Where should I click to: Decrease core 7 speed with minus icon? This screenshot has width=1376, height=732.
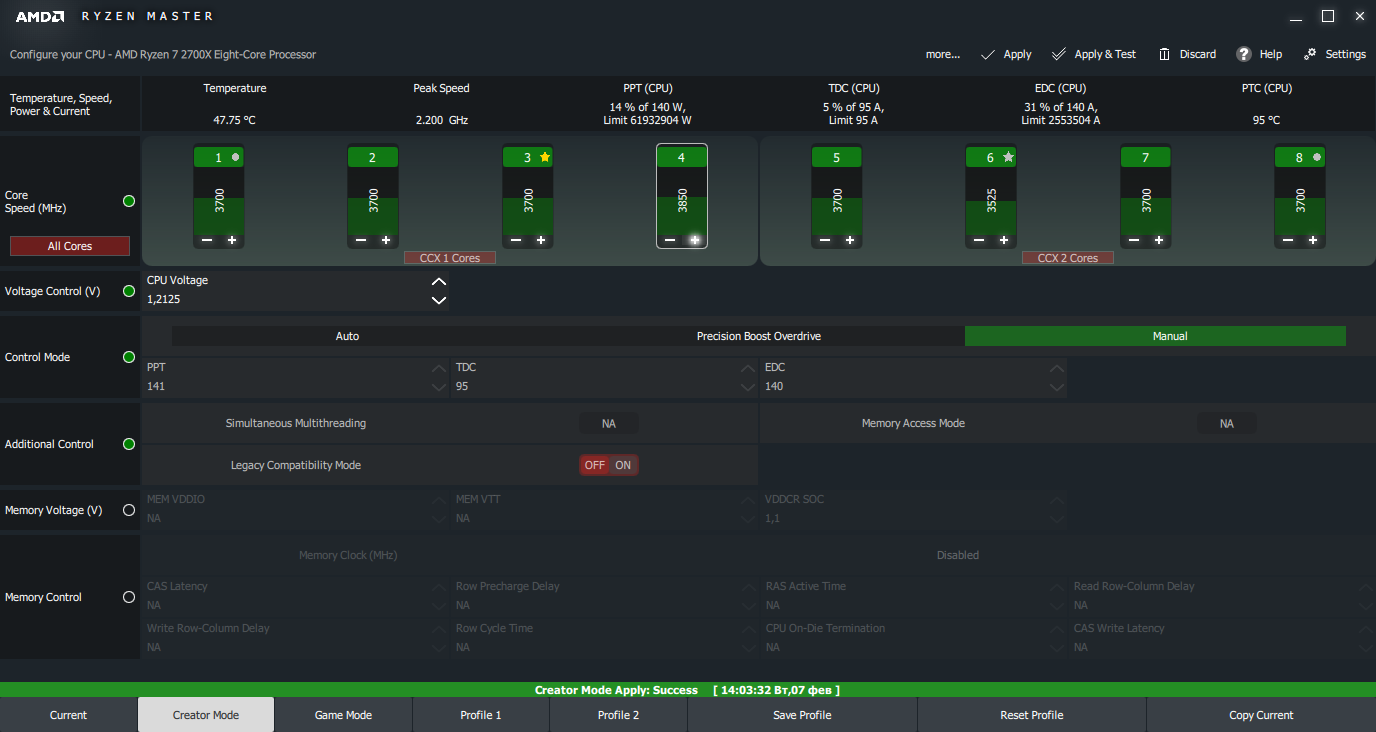tap(1134, 240)
